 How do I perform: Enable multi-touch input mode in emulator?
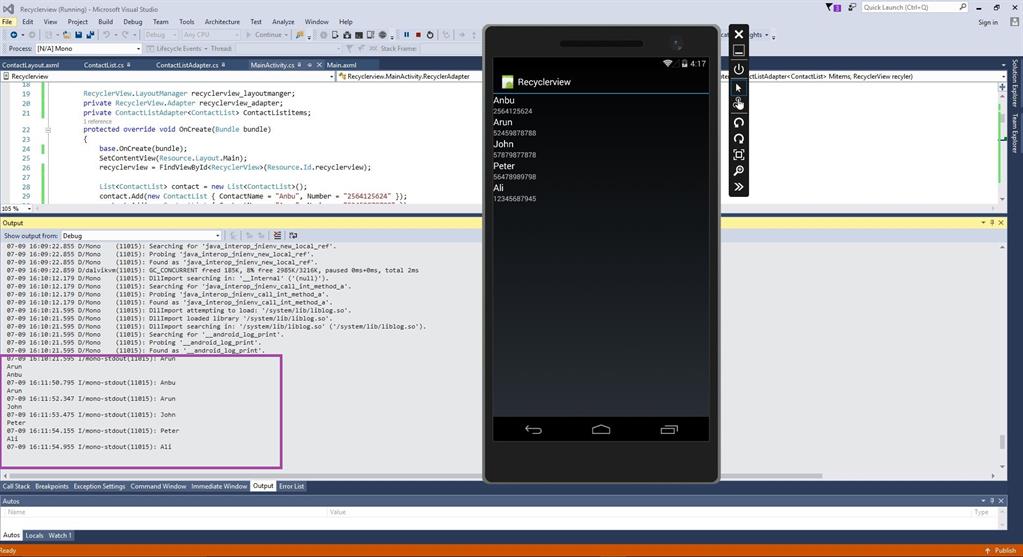pyautogui.click(x=738, y=103)
